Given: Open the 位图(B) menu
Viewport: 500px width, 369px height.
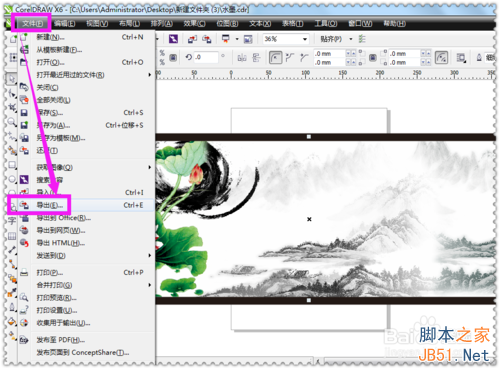Looking at the screenshot, I should pyautogui.click(x=227, y=23).
